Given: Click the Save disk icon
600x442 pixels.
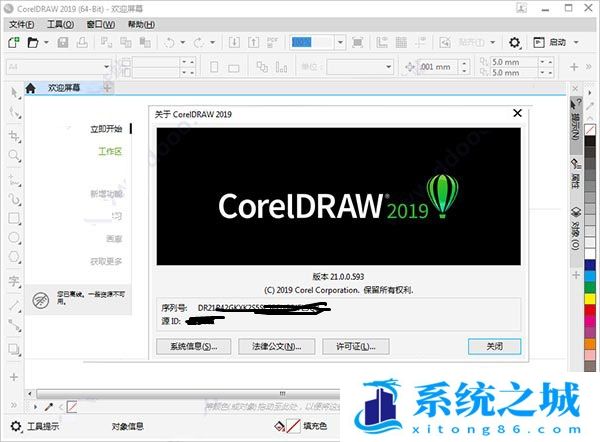Looking at the screenshot, I should pyautogui.click(x=63, y=42).
